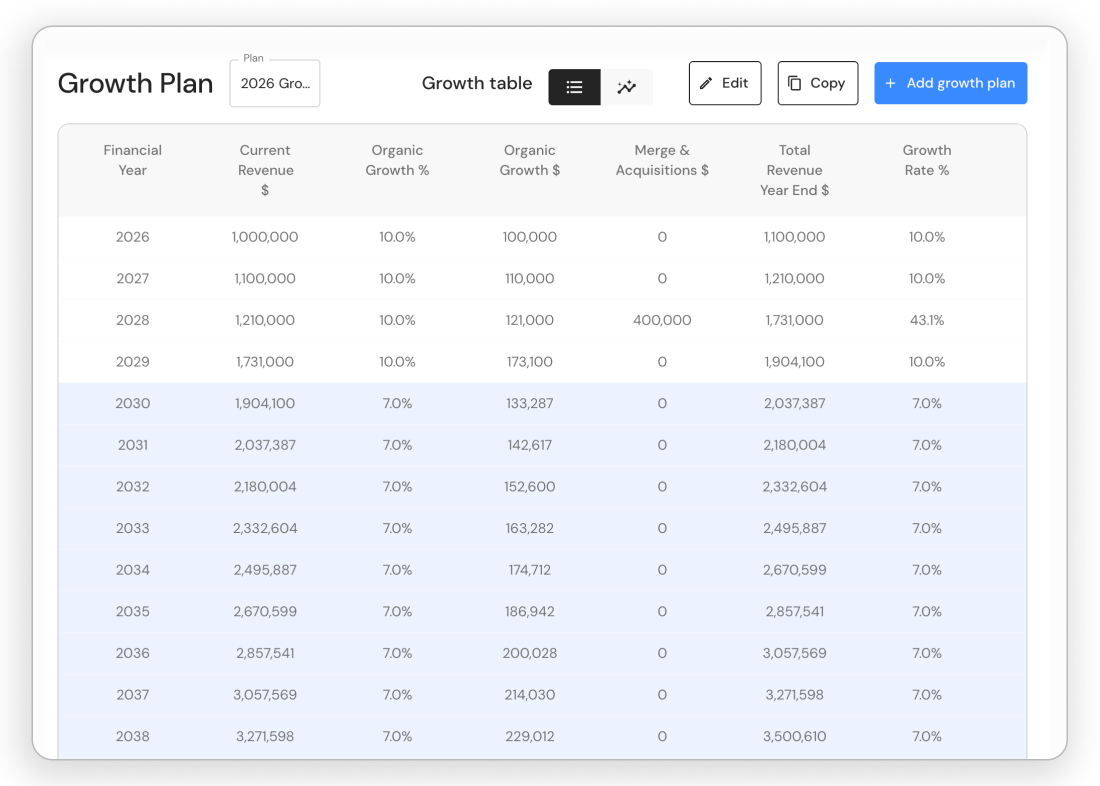Select the 2033 financial year cell
The width and height of the screenshot is (1100, 786).
133,528
